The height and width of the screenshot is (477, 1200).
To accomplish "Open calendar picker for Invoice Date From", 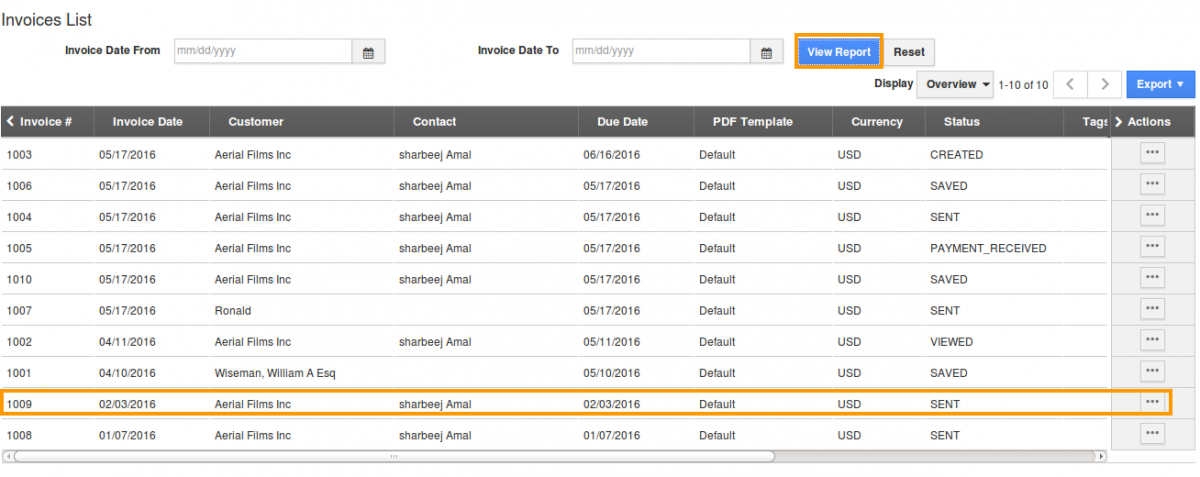I will pyautogui.click(x=368, y=52).
